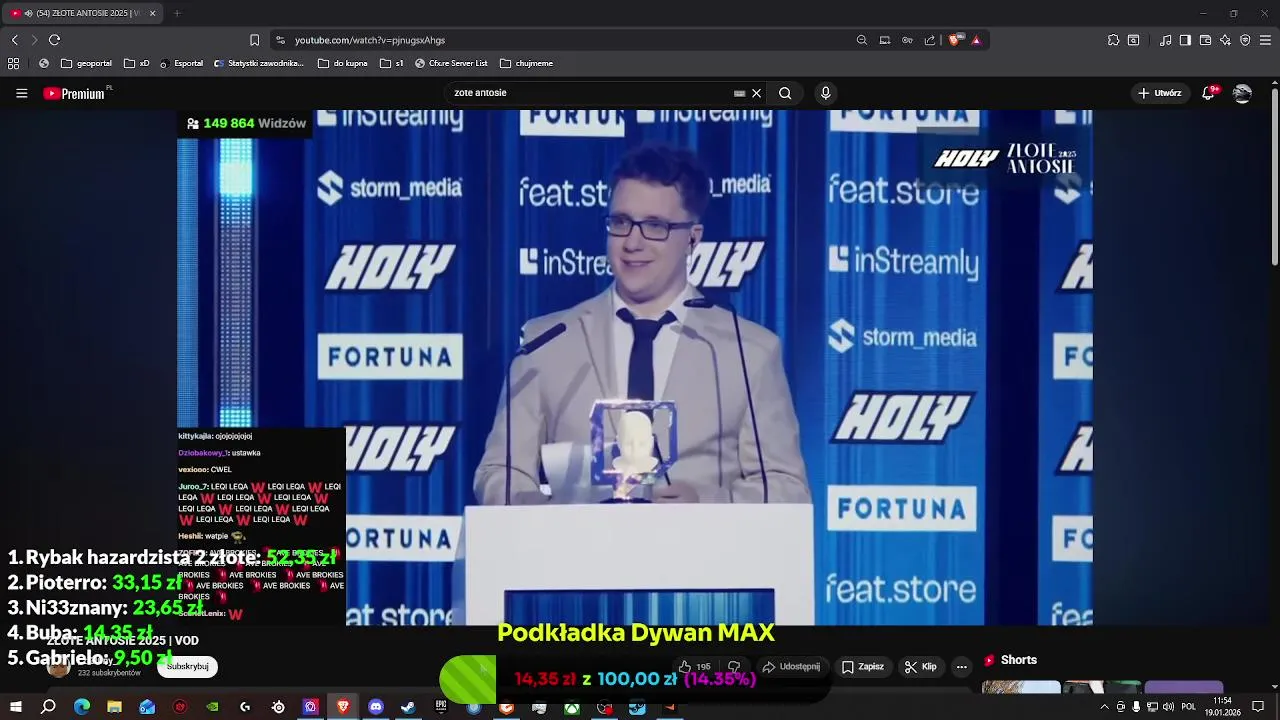Image resolution: width=1280 pixels, height=720 pixels.
Task: Open the Windows notification center
Action: click(x=1258, y=707)
